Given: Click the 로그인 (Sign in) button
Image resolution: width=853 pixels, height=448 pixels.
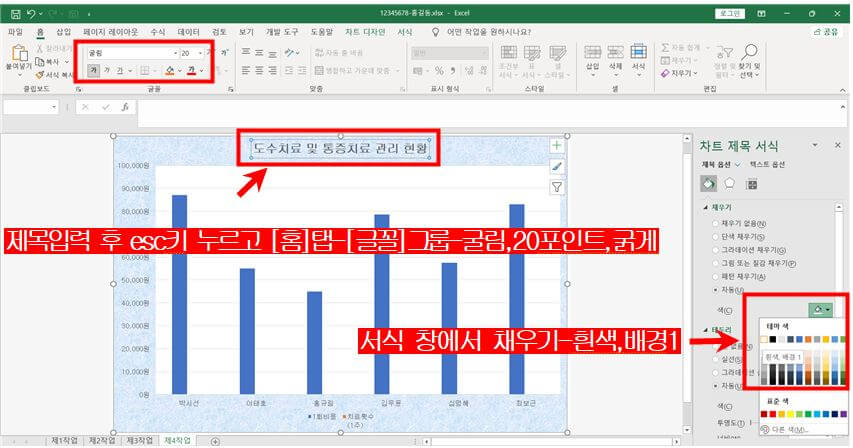Looking at the screenshot, I should tap(730, 14).
